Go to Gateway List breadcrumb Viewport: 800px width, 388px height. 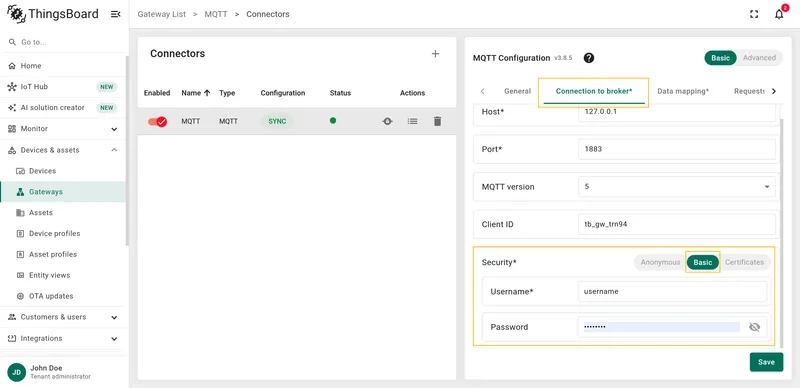pos(162,14)
